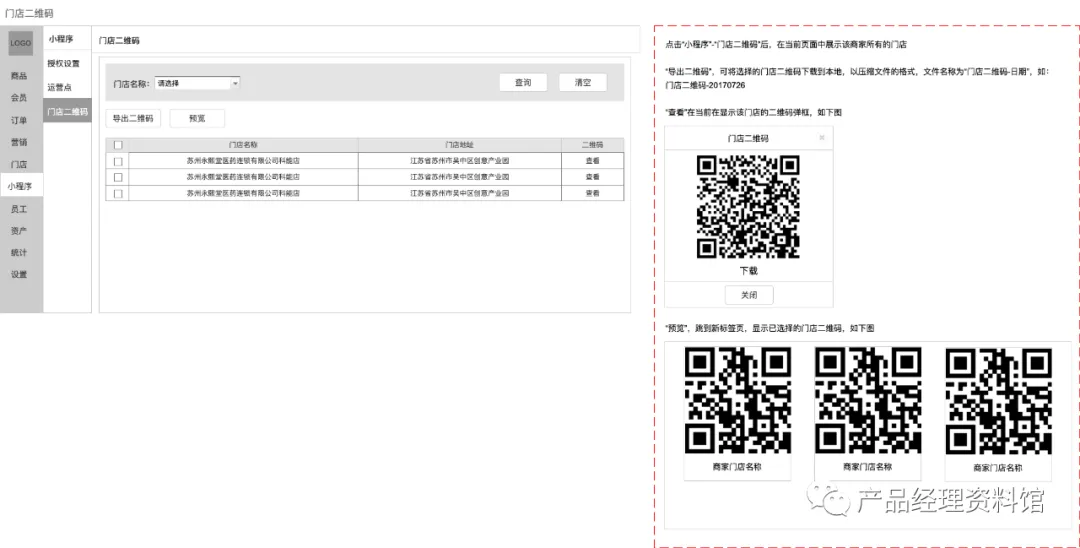Screen dimensions: 1080x548
Task: Click the 门店地址 column header
Action: [x=459, y=145]
